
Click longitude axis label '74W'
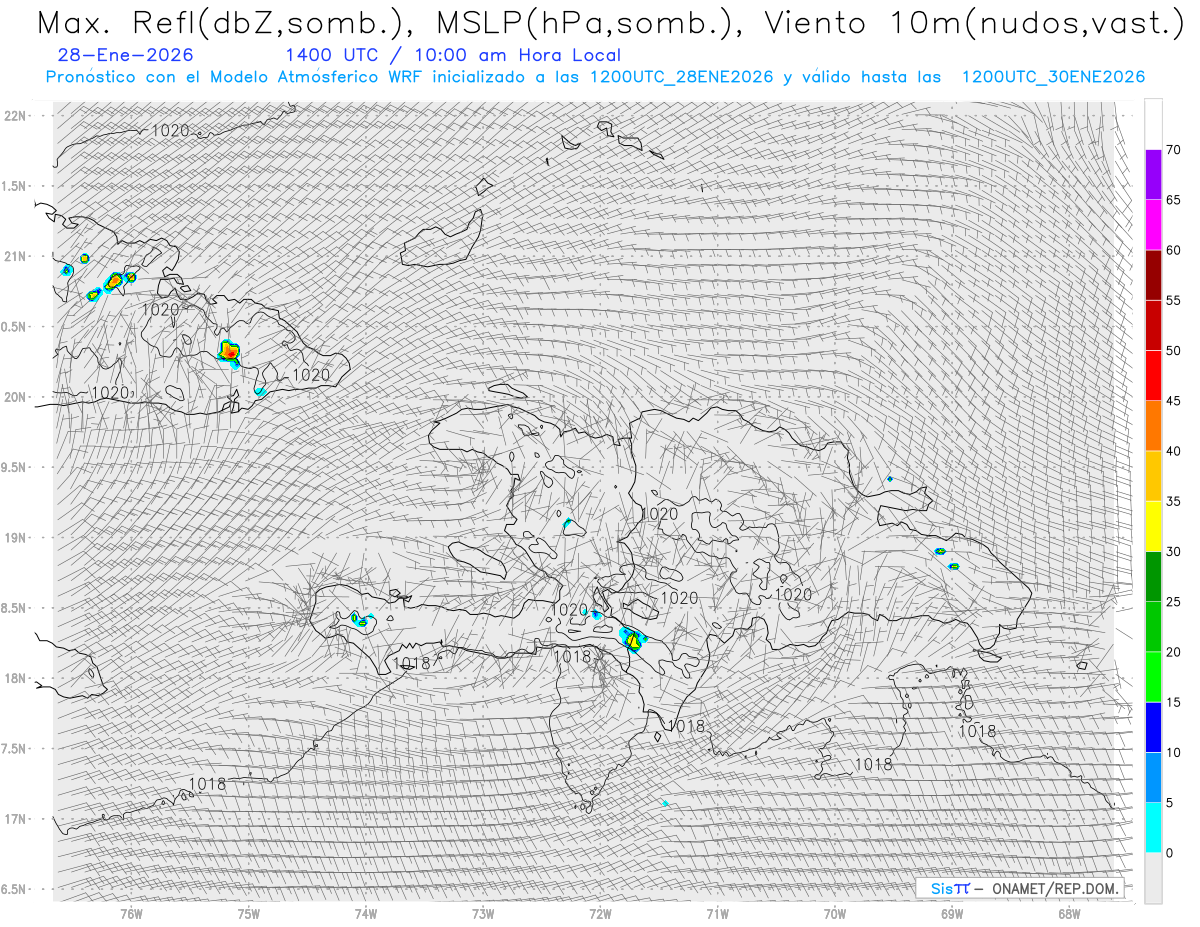coord(366,913)
